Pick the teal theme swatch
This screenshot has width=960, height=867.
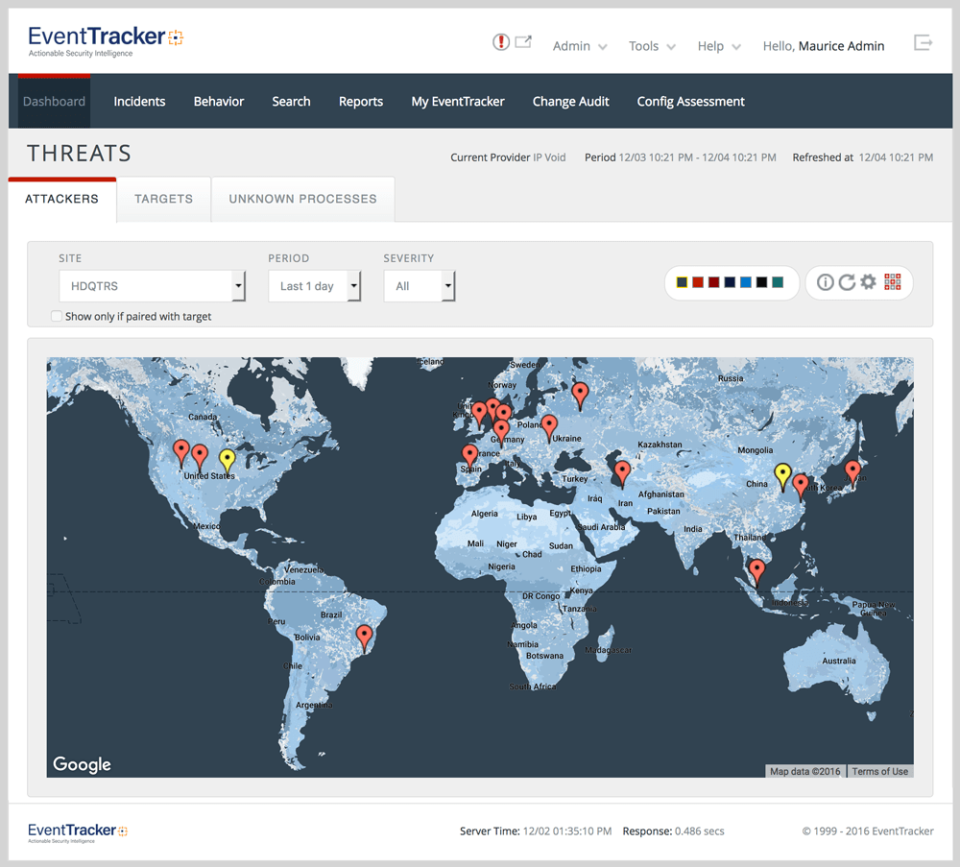pos(778,282)
